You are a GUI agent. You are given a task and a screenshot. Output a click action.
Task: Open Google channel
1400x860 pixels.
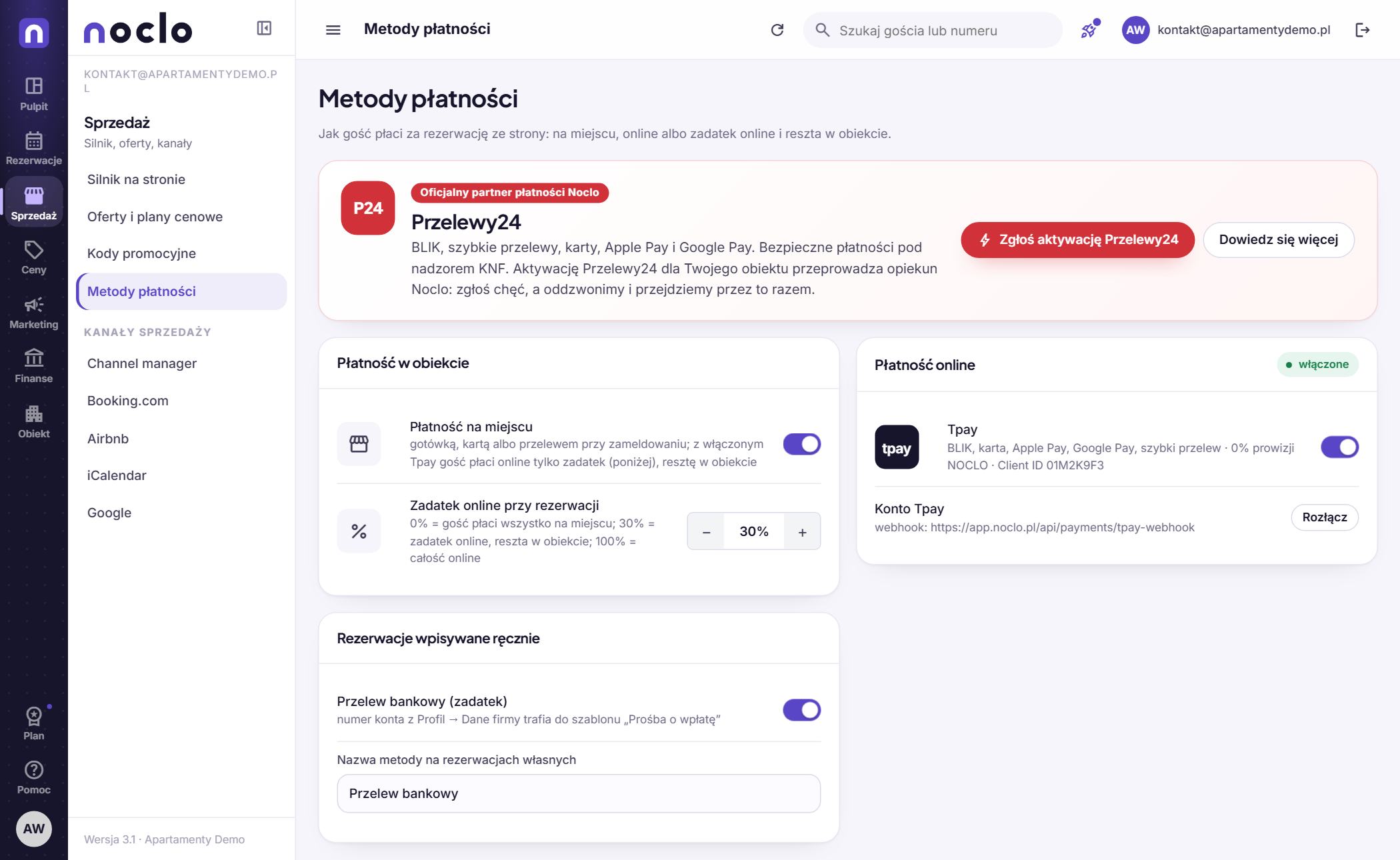(x=181, y=513)
